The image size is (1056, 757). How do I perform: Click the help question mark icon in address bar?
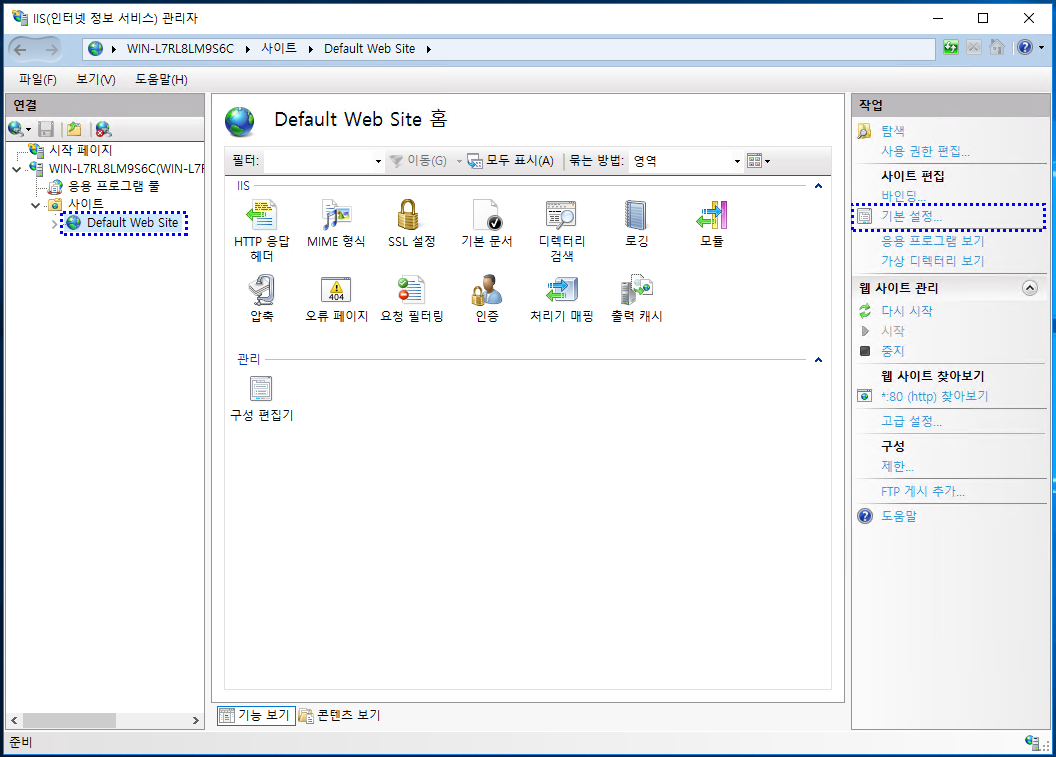pyautogui.click(x=1024, y=47)
